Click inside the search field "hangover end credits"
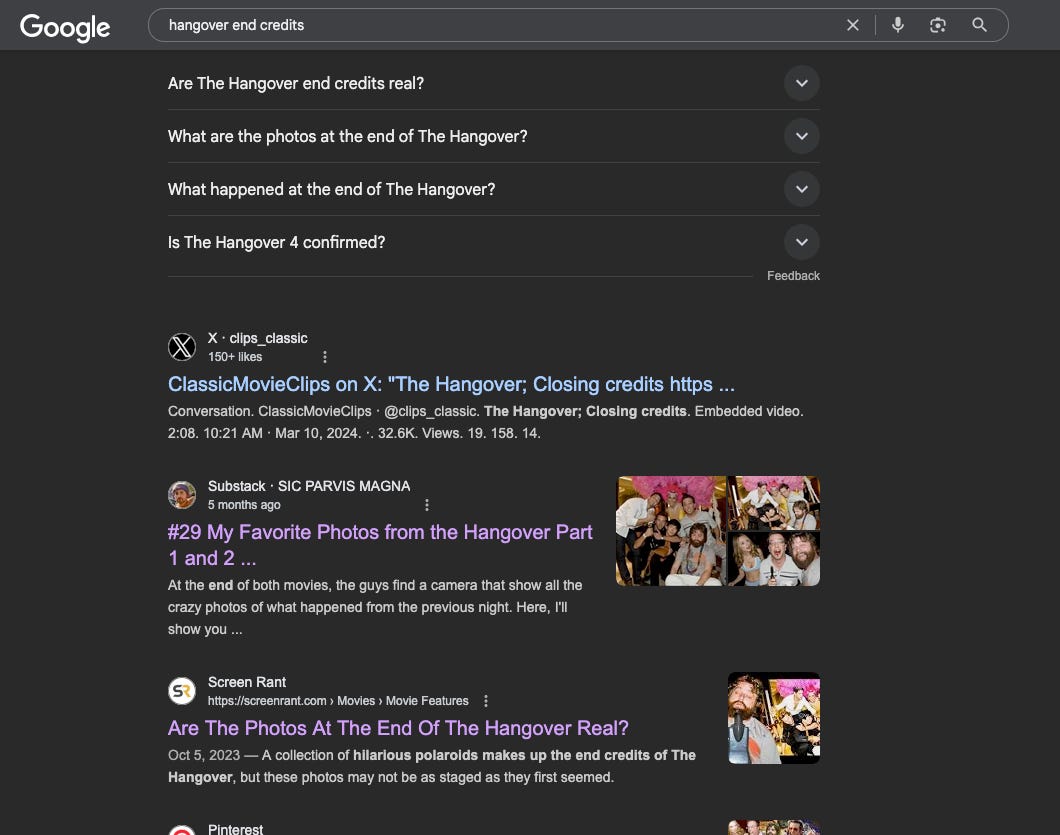The height and width of the screenshot is (835, 1060). click(500, 25)
